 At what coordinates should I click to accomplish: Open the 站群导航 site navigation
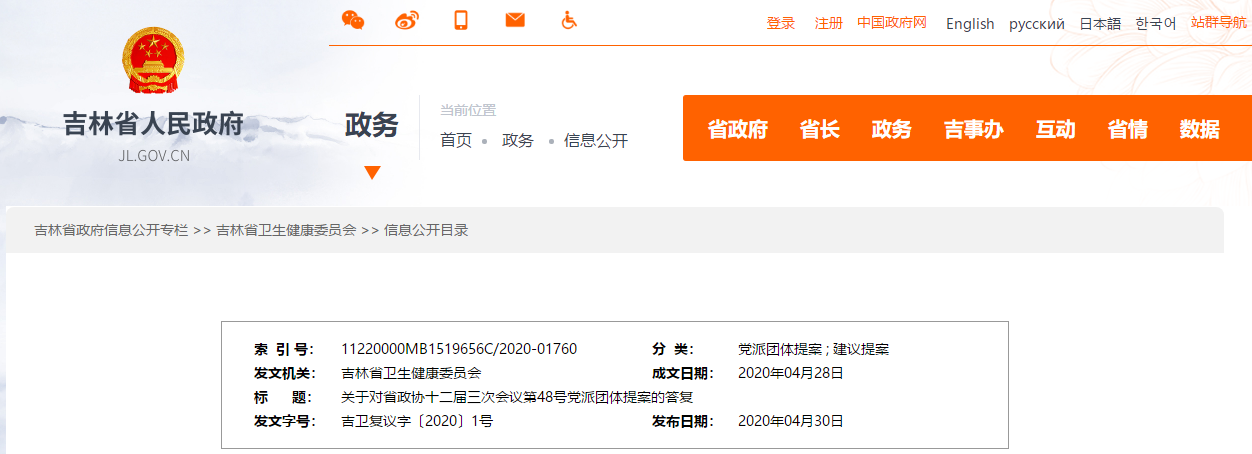point(1218,23)
